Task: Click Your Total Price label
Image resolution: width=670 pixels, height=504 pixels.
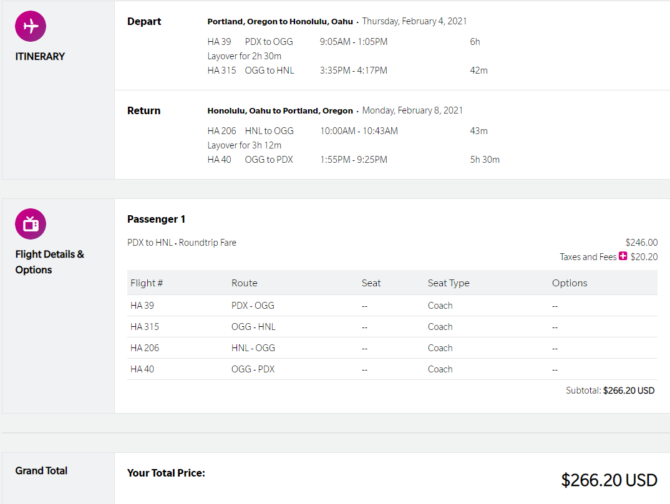Action: (x=166, y=473)
